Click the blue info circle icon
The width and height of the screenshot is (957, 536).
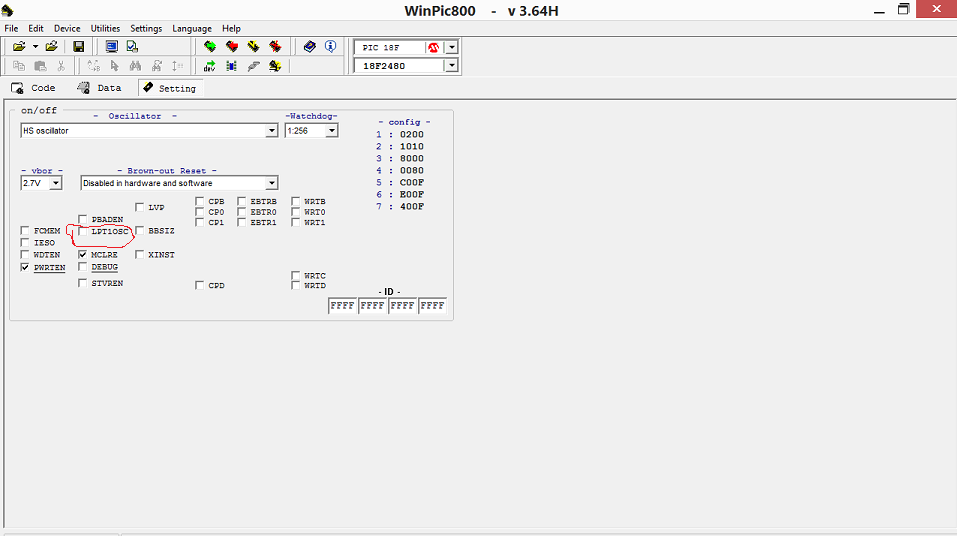click(x=330, y=47)
